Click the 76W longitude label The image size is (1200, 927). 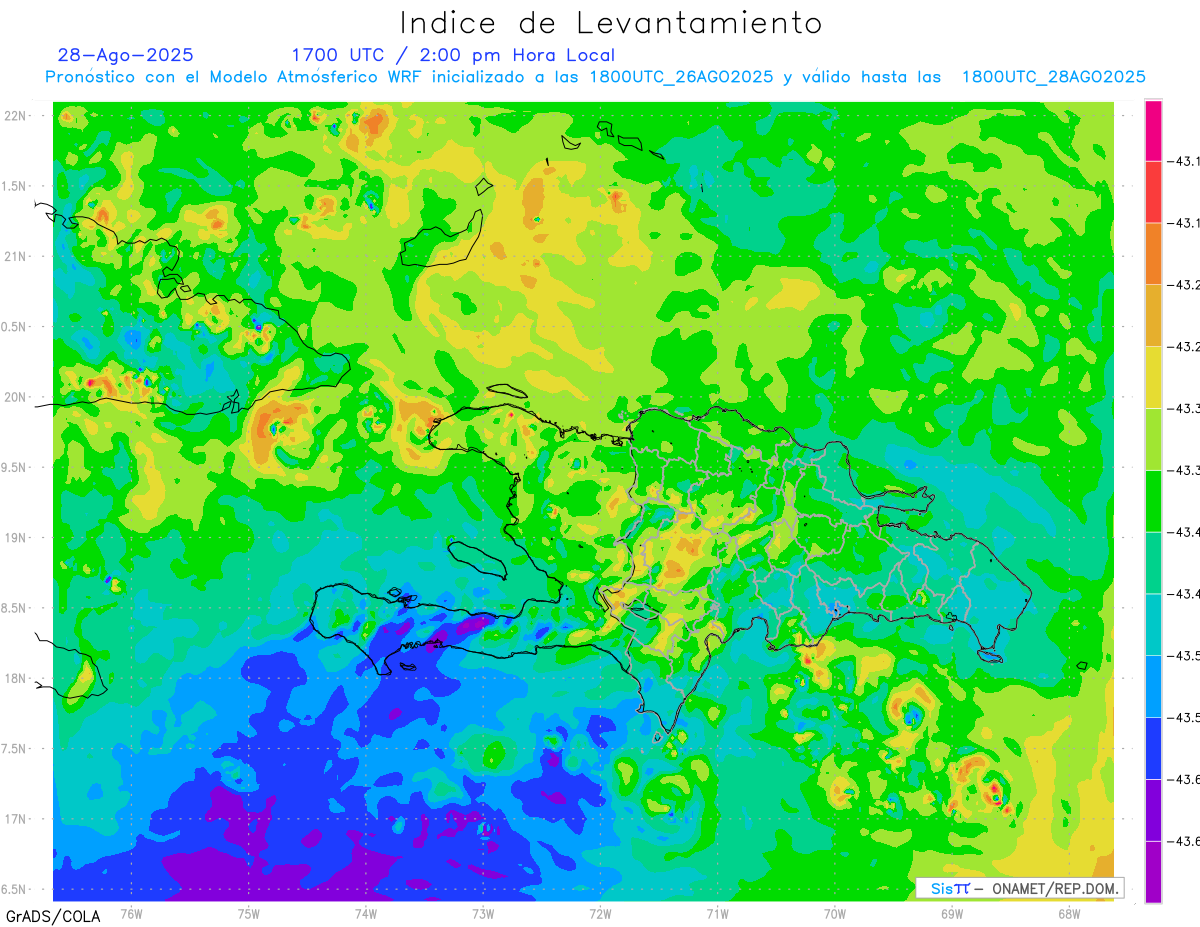click(131, 913)
